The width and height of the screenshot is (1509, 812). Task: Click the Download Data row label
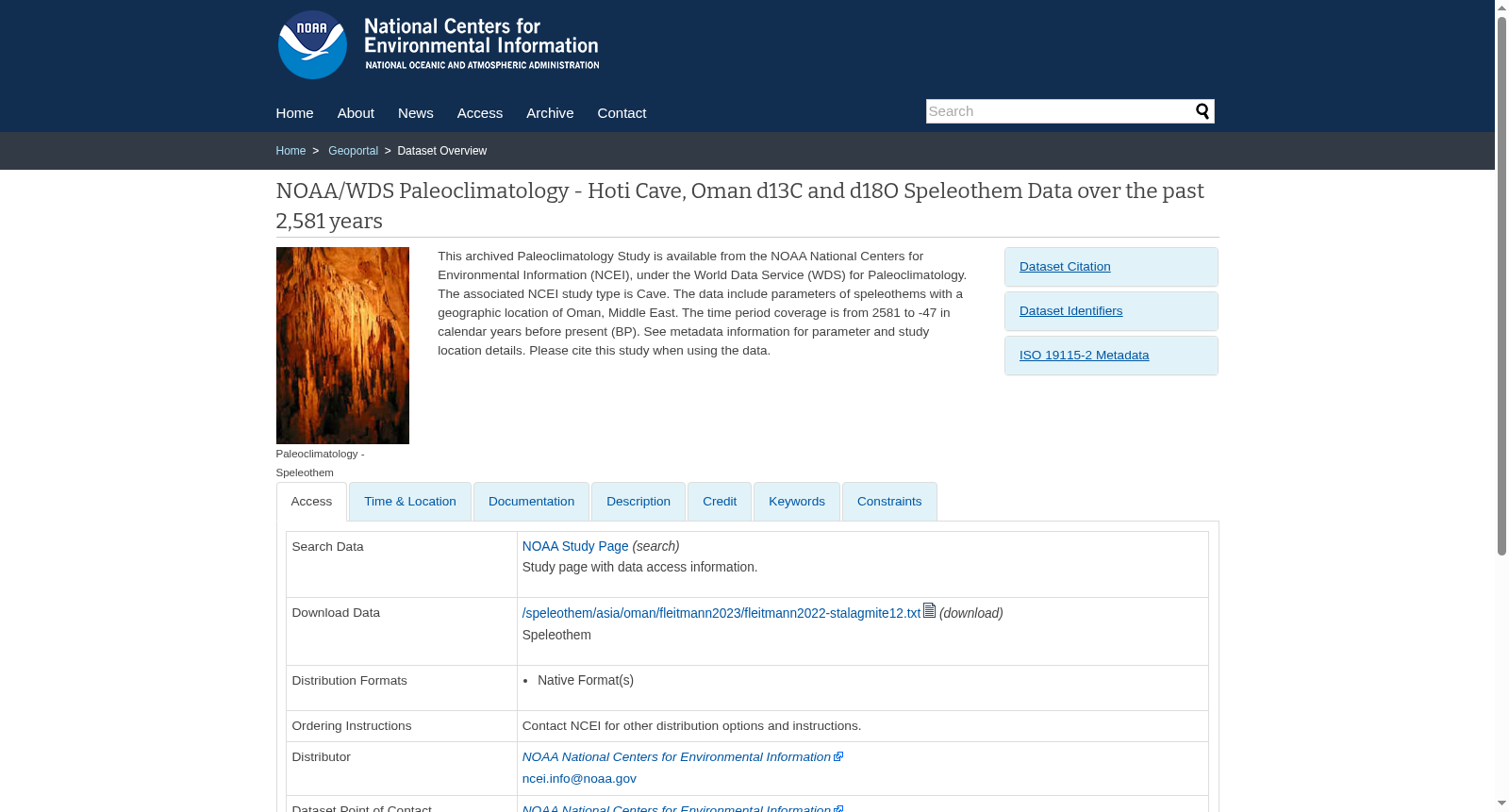click(336, 613)
